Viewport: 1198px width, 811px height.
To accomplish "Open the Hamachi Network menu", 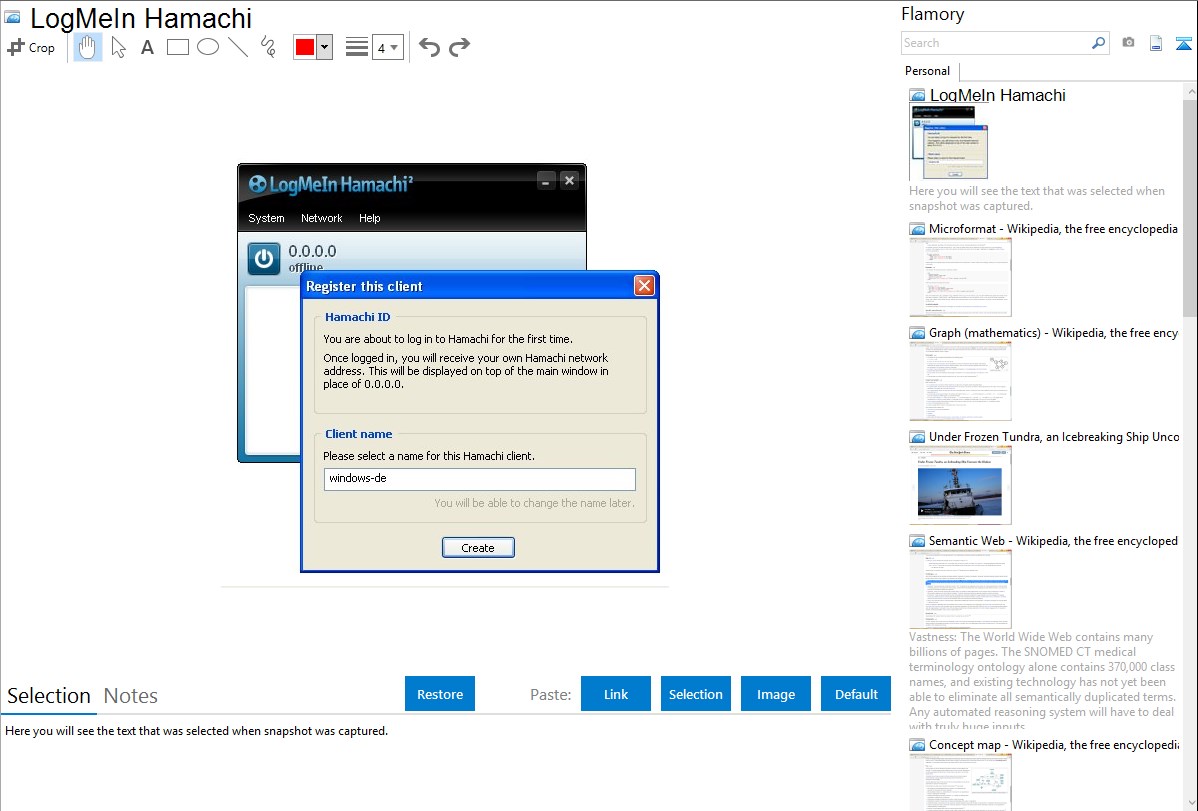I will point(322,218).
